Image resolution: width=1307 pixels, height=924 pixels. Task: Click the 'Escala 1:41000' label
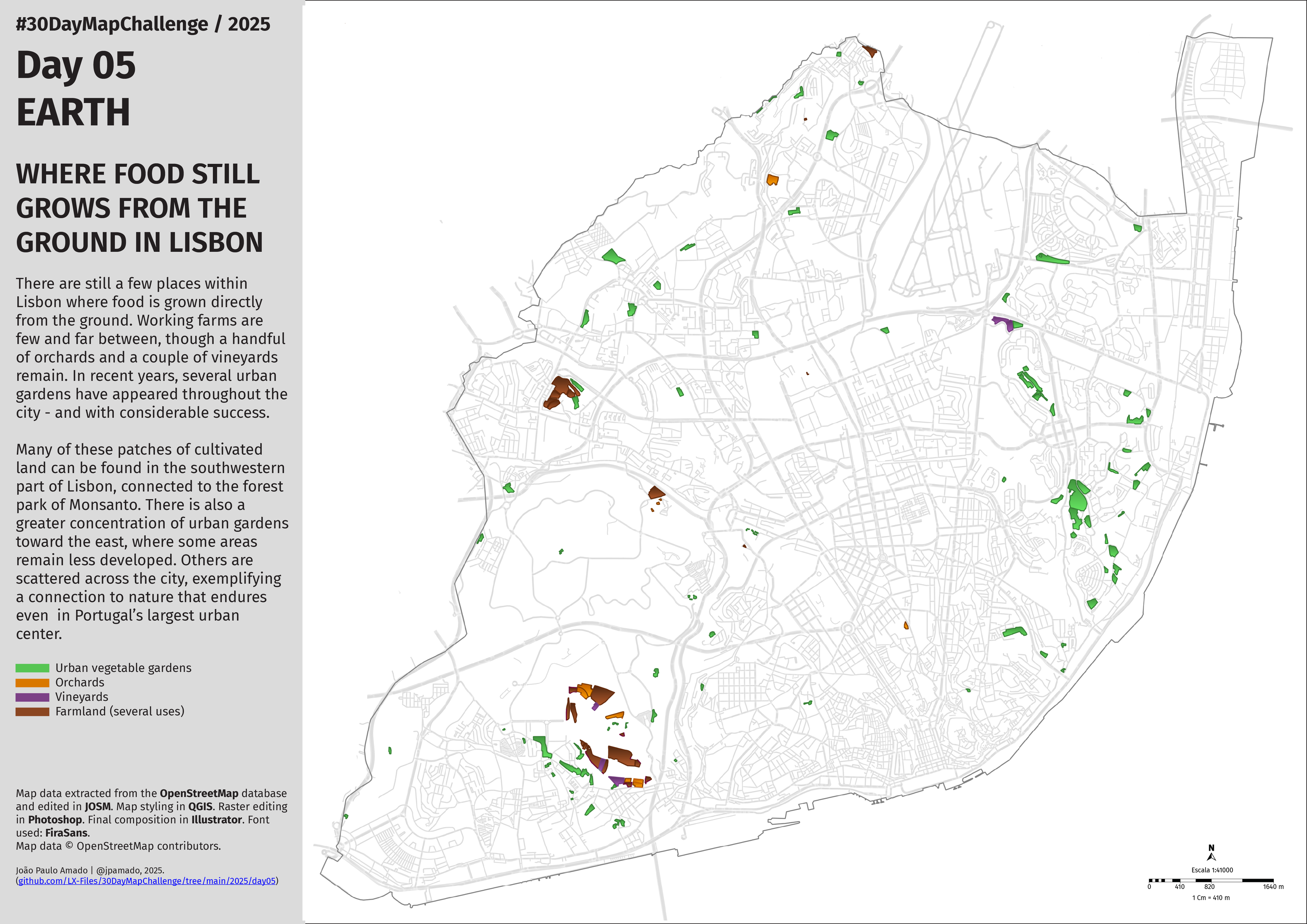point(1212,870)
